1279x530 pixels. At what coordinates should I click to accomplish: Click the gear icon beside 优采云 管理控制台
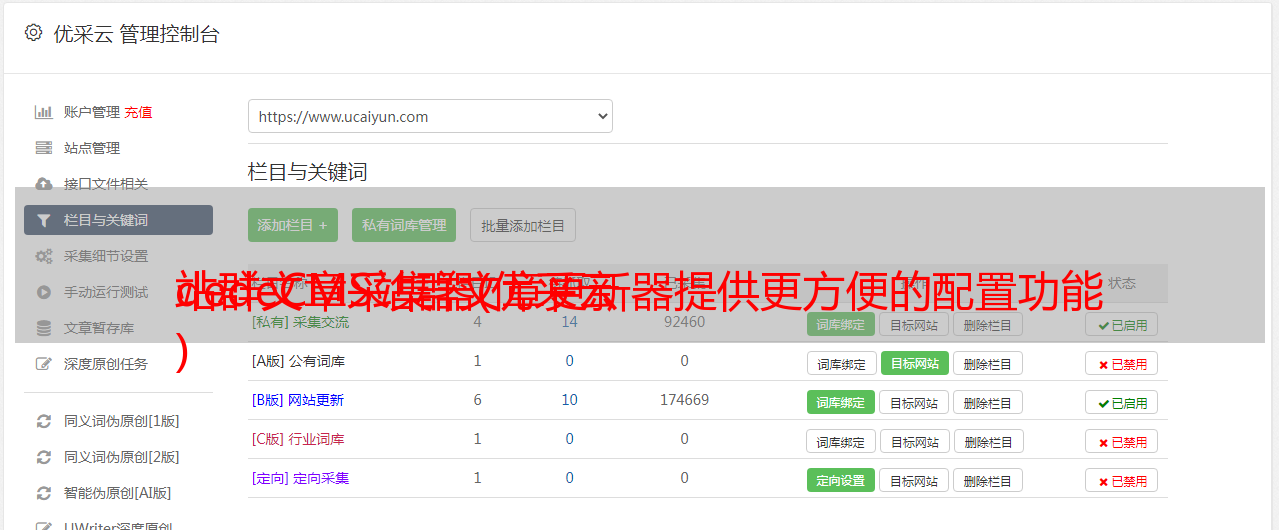click(33, 33)
